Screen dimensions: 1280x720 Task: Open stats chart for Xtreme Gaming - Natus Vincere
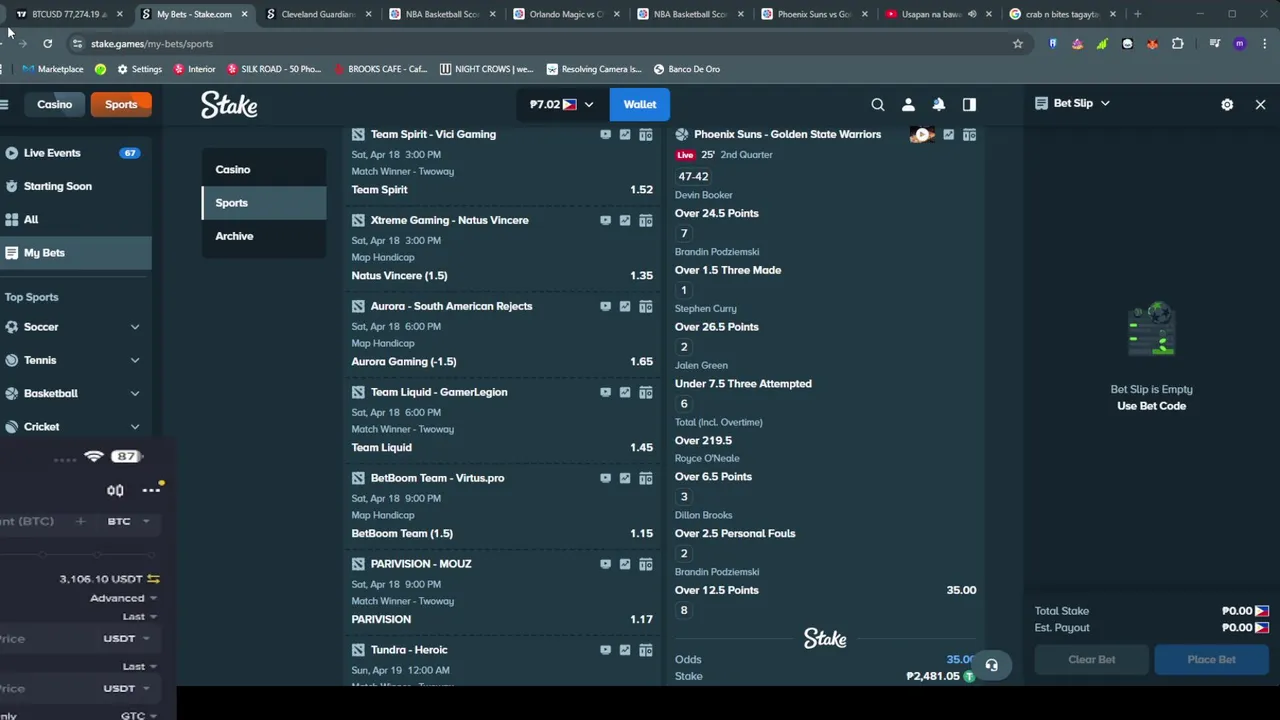(x=625, y=220)
